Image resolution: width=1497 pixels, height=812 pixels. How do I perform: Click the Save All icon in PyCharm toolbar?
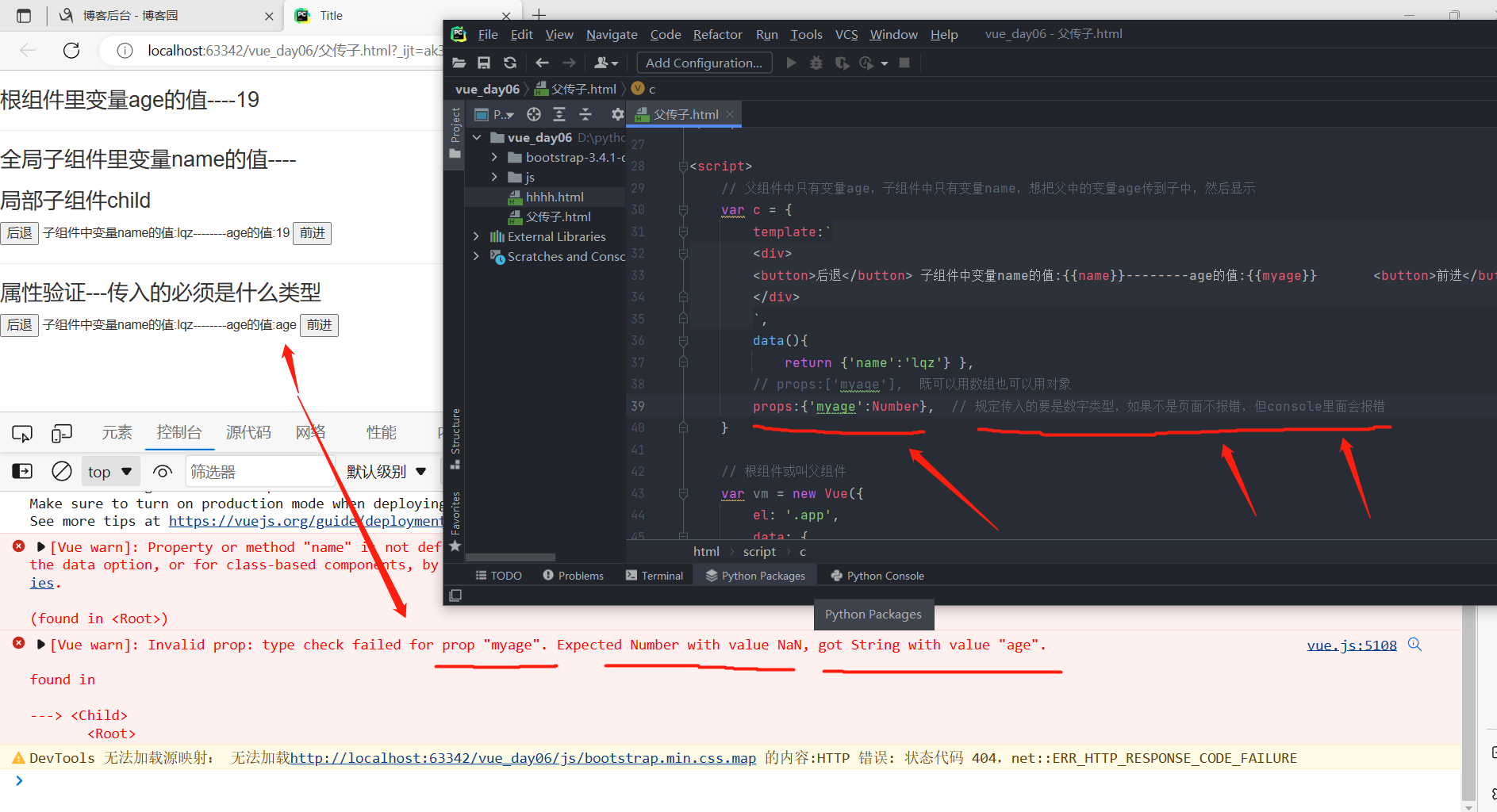[484, 63]
